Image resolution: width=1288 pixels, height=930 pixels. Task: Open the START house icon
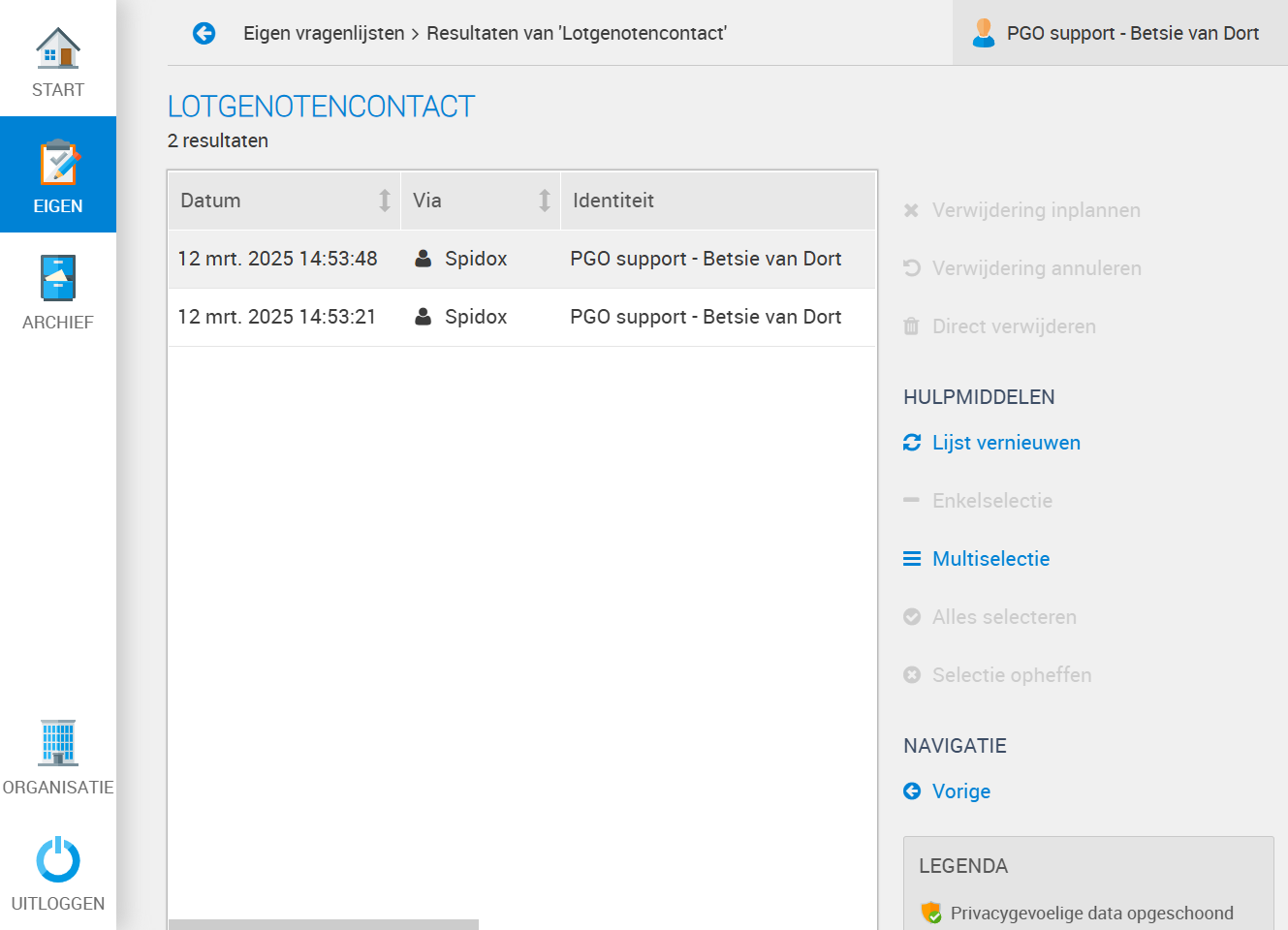coord(58,48)
